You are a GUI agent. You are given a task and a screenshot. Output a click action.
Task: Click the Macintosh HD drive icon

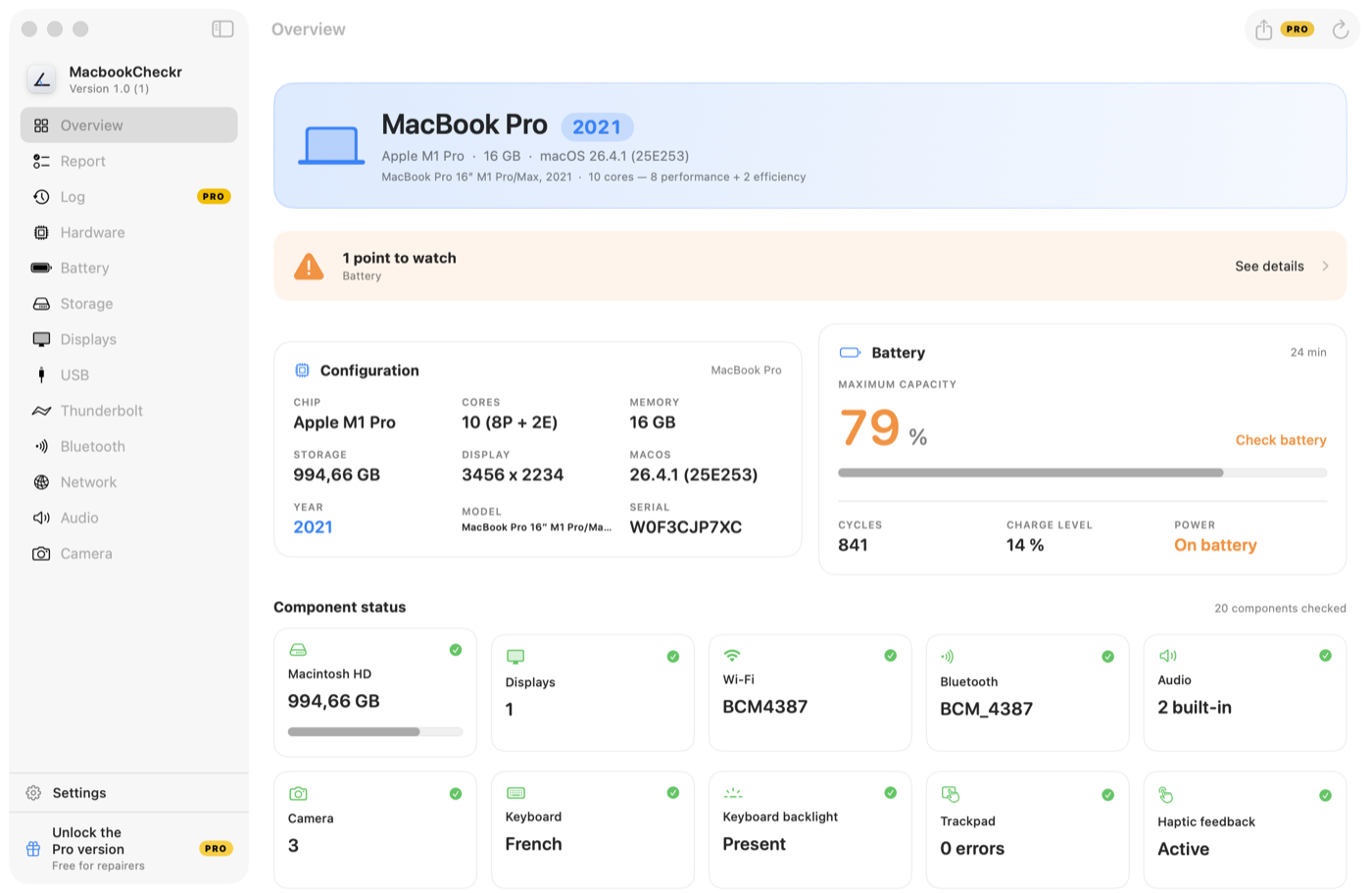(x=298, y=650)
